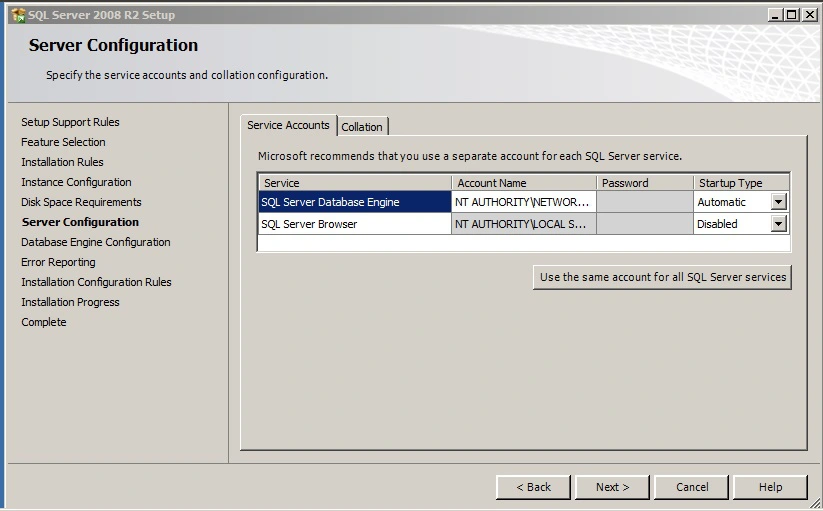Open Startup Type dropdown for Database Engine
The width and height of the screenshot is (823, 511).
click(x=778, y=202)
